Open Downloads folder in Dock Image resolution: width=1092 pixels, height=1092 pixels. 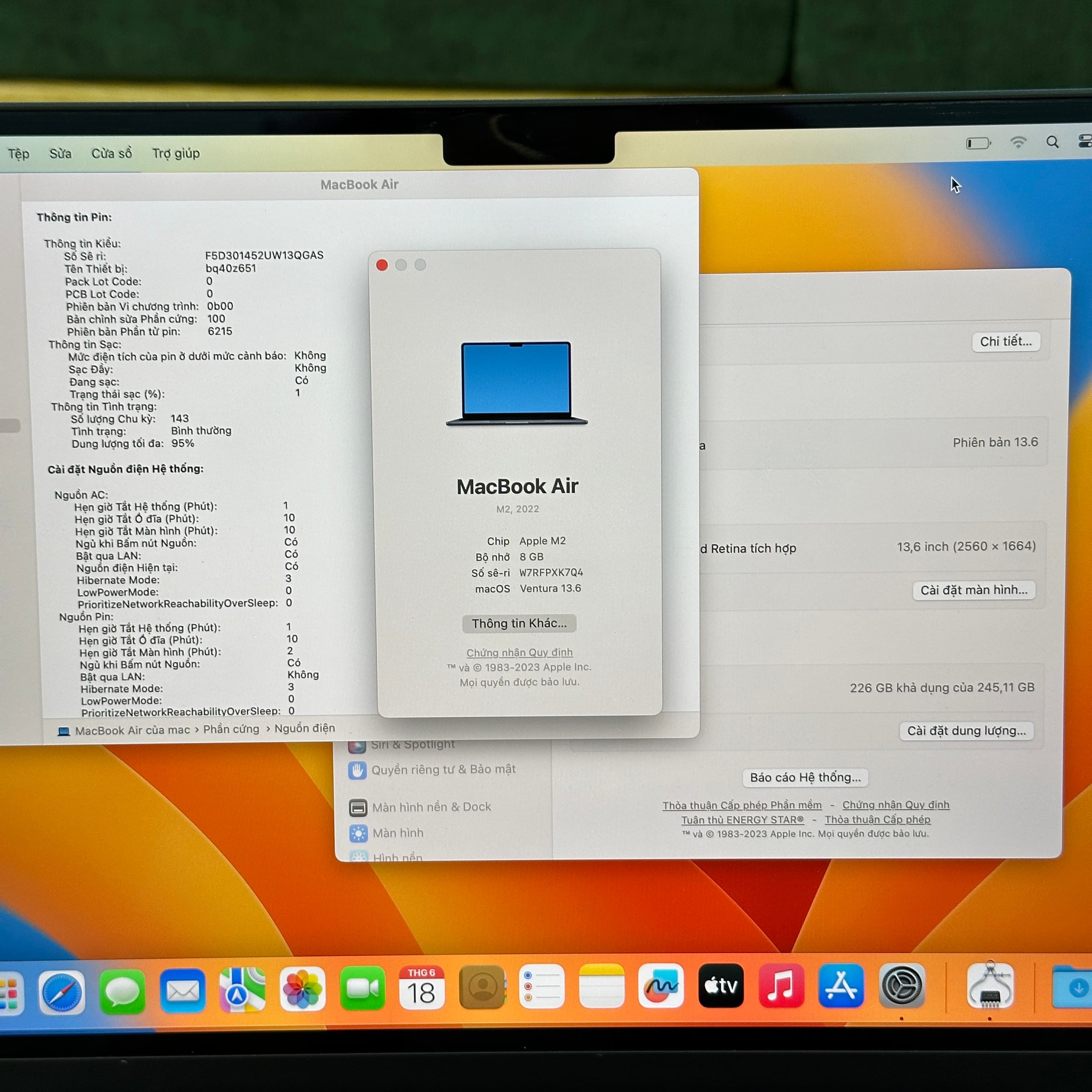point(1072,987)
